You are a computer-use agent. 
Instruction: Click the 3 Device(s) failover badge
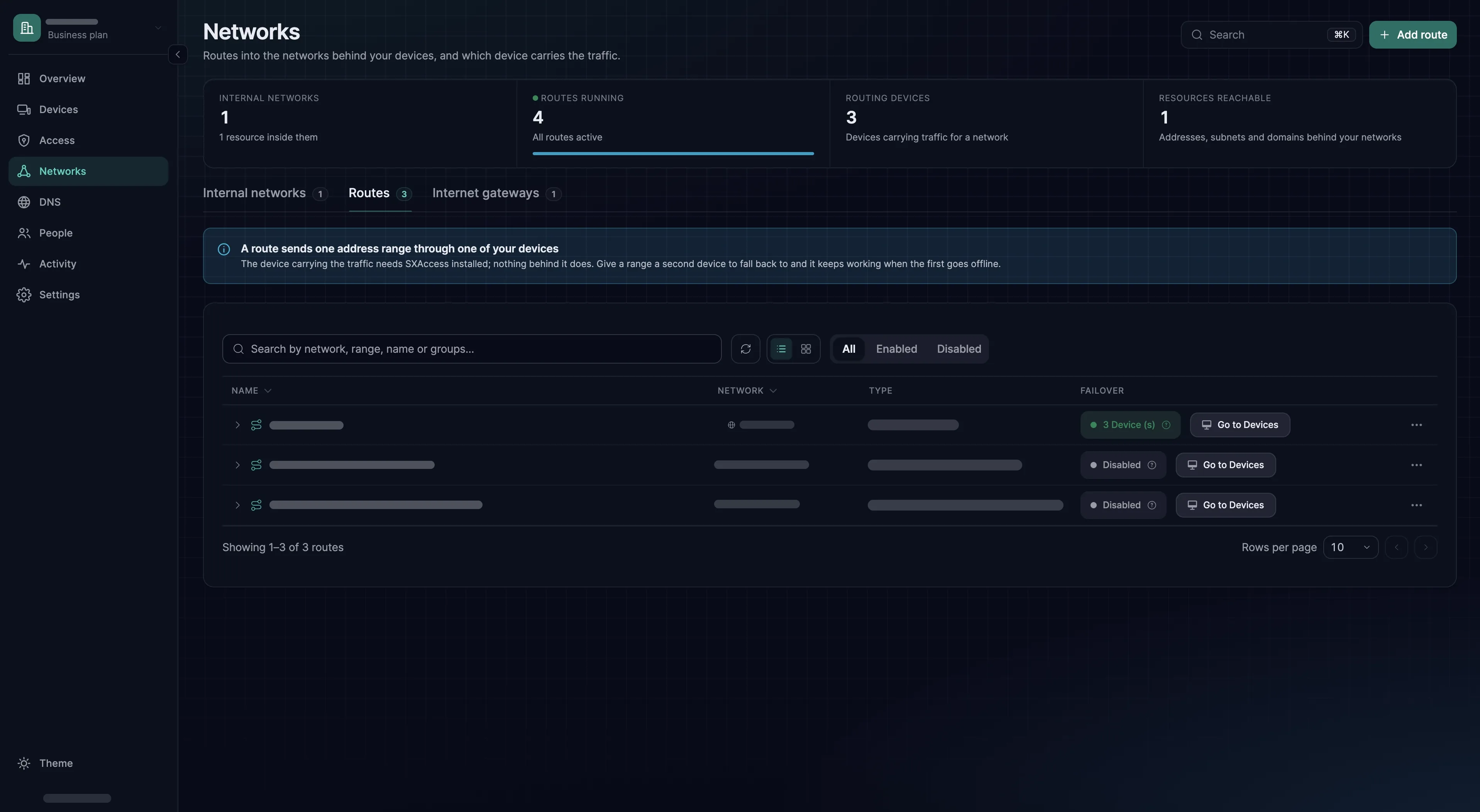1129,426
